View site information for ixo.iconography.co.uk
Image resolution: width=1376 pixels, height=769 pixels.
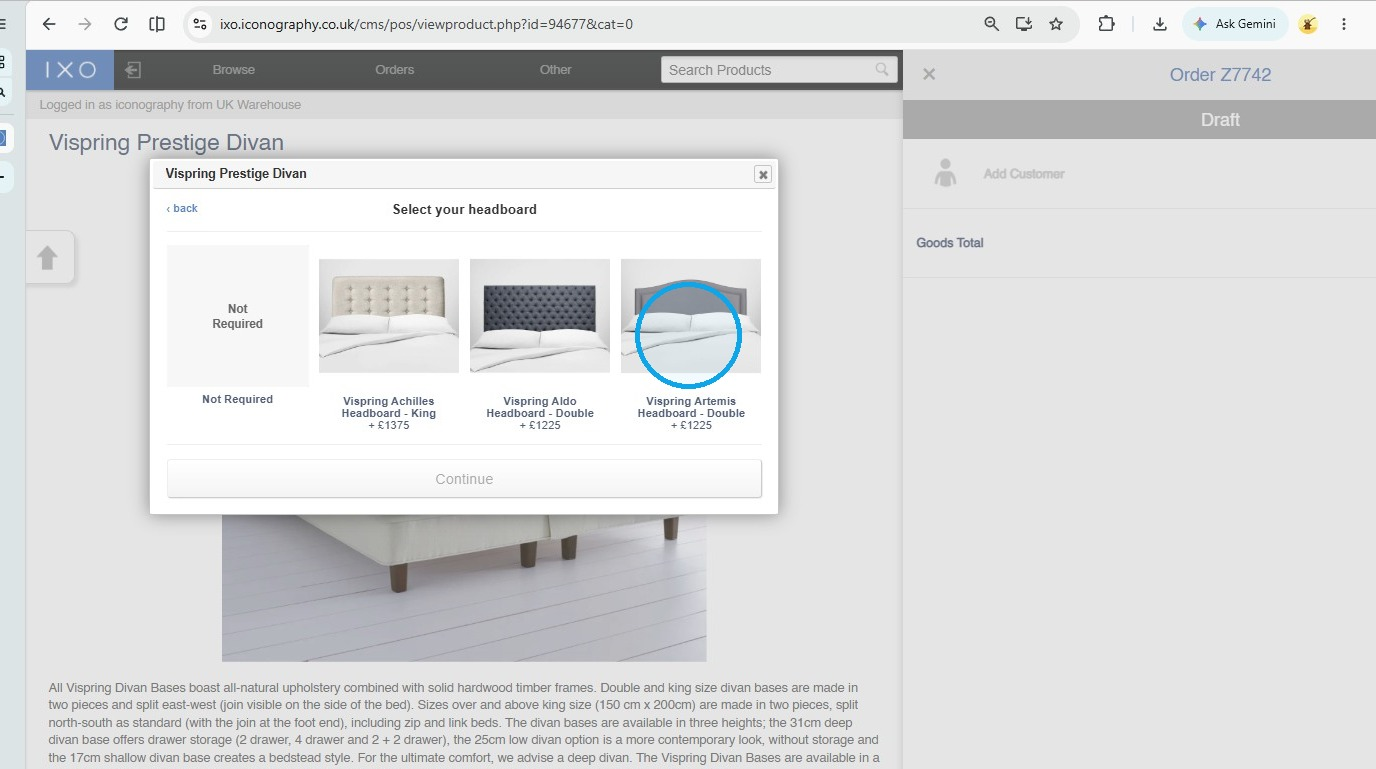coord(200,24)
